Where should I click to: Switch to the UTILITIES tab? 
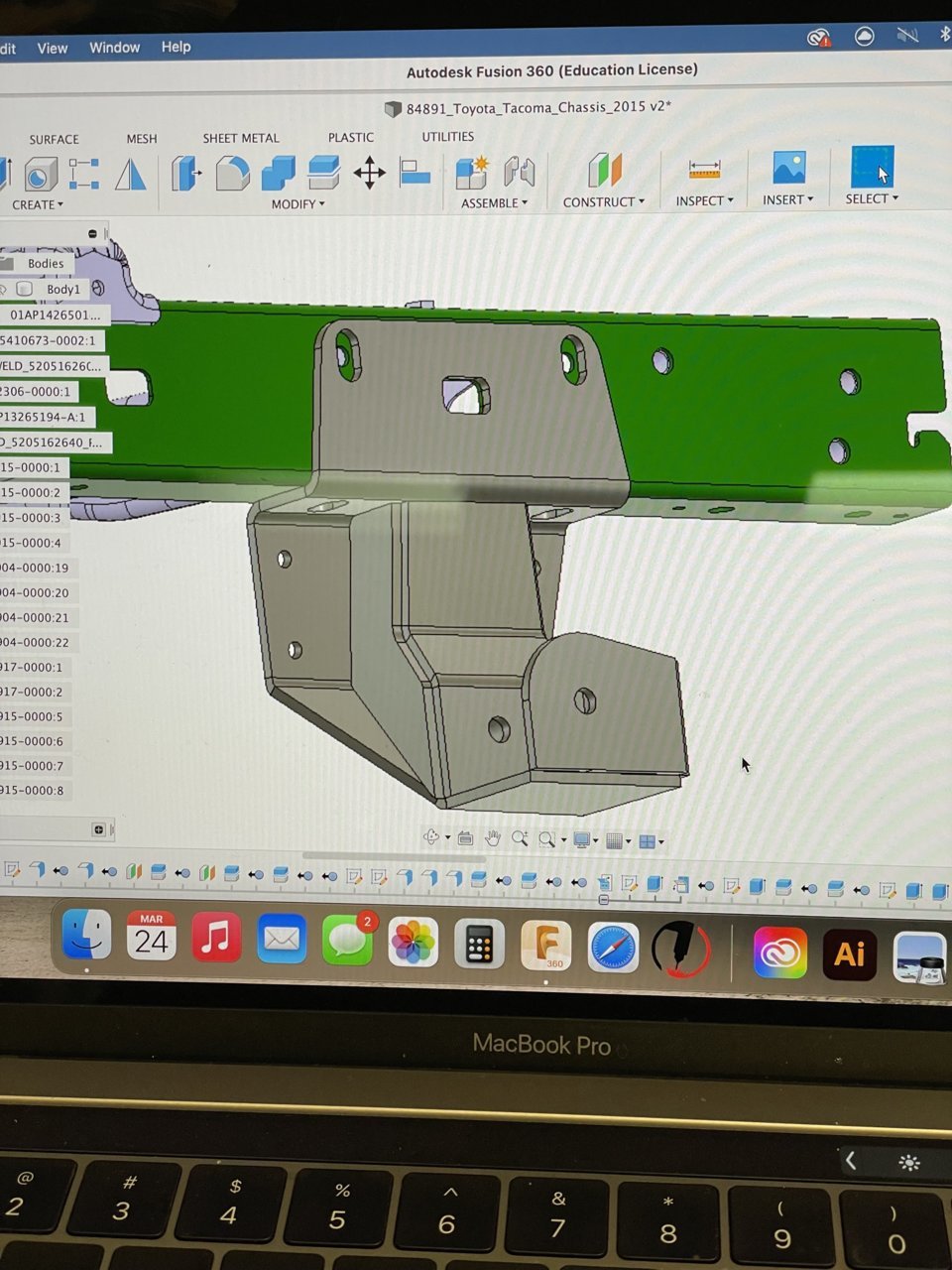point(448,136)
